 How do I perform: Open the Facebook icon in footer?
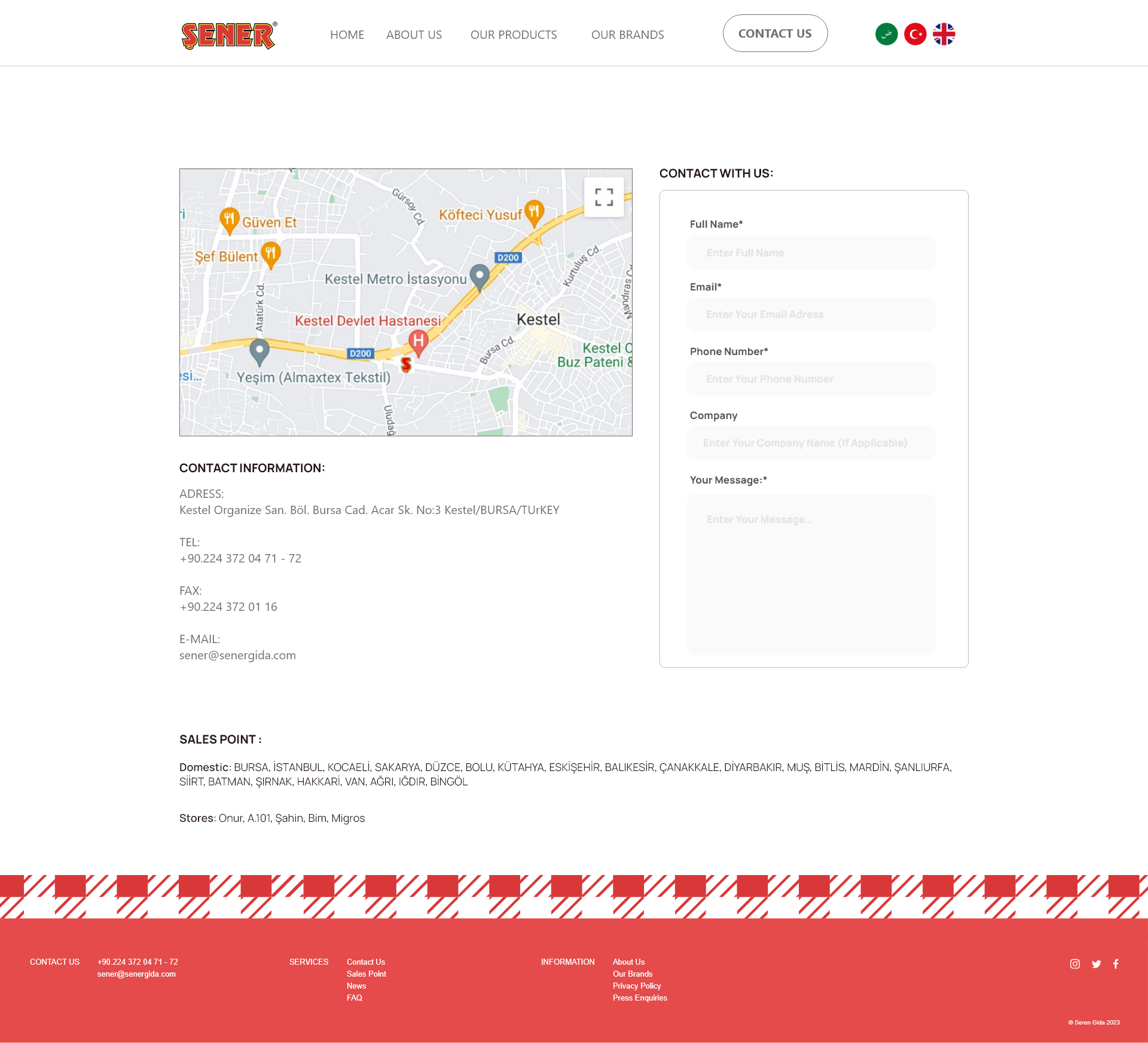point(1116,964)
